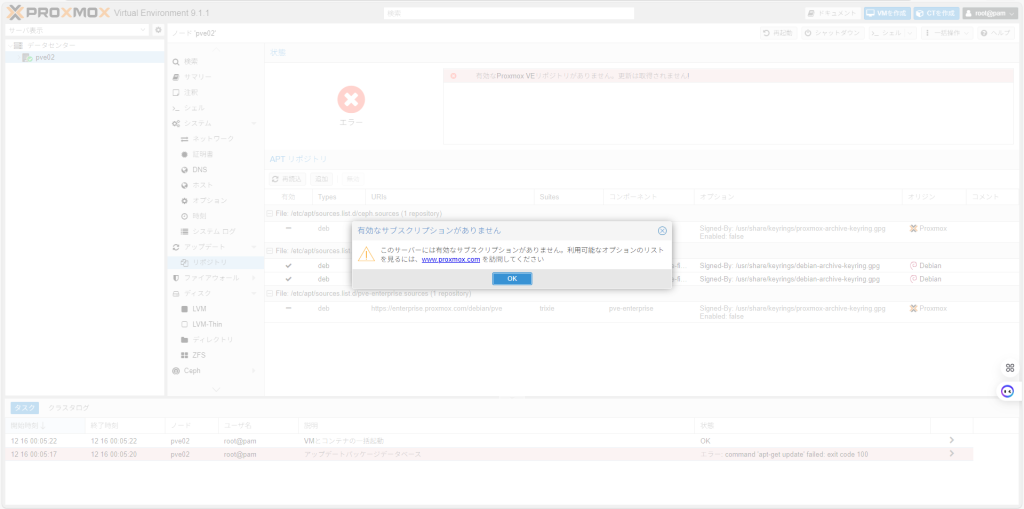Image resolution: width=1024 pixels, height=509 pixels.
Task: Expand the failed apt-get update task row arrow
Action: (x=951, y=454)
